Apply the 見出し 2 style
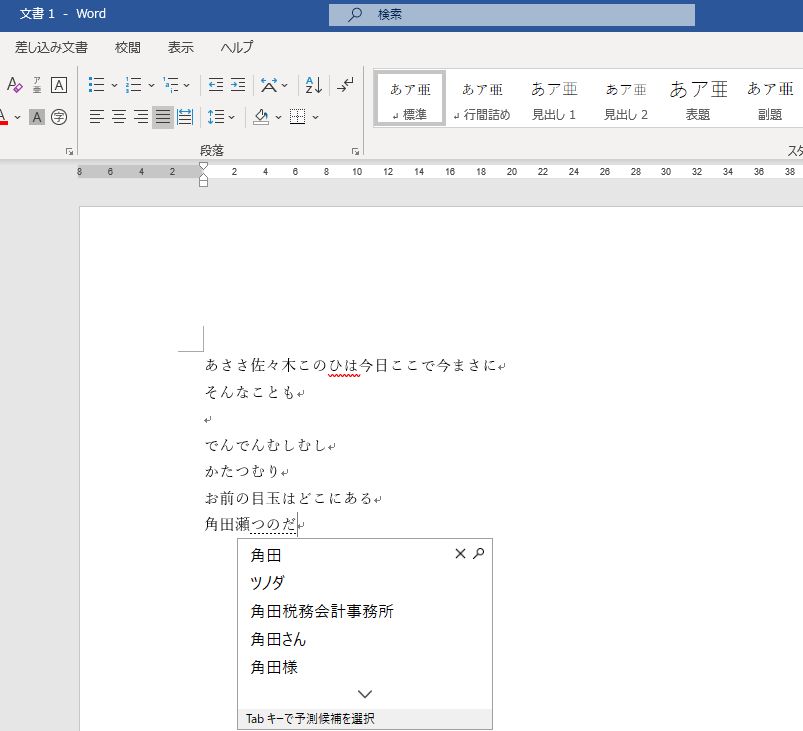The height and width of the screenshot is (731, 803). [626, 98]
